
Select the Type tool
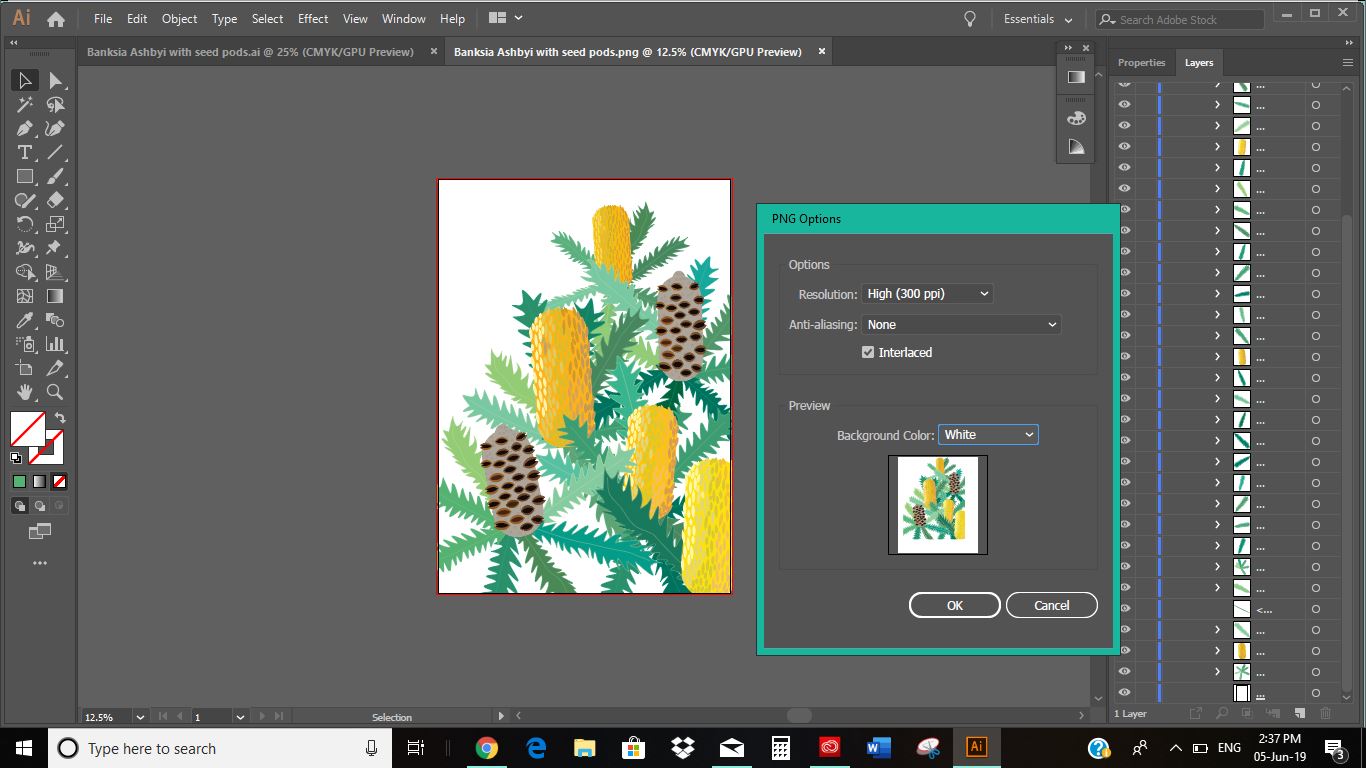[x=25, y=152]
